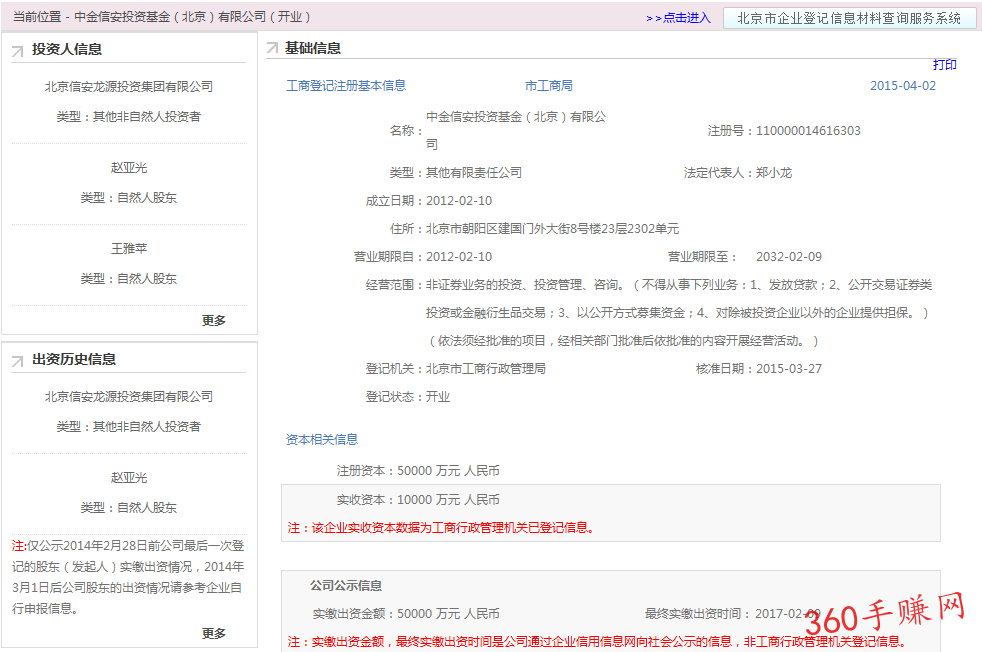The width and height of the screenshot is (982, 652).
Task: Click the red note about 实收资本数据
Action: point(441,528)
